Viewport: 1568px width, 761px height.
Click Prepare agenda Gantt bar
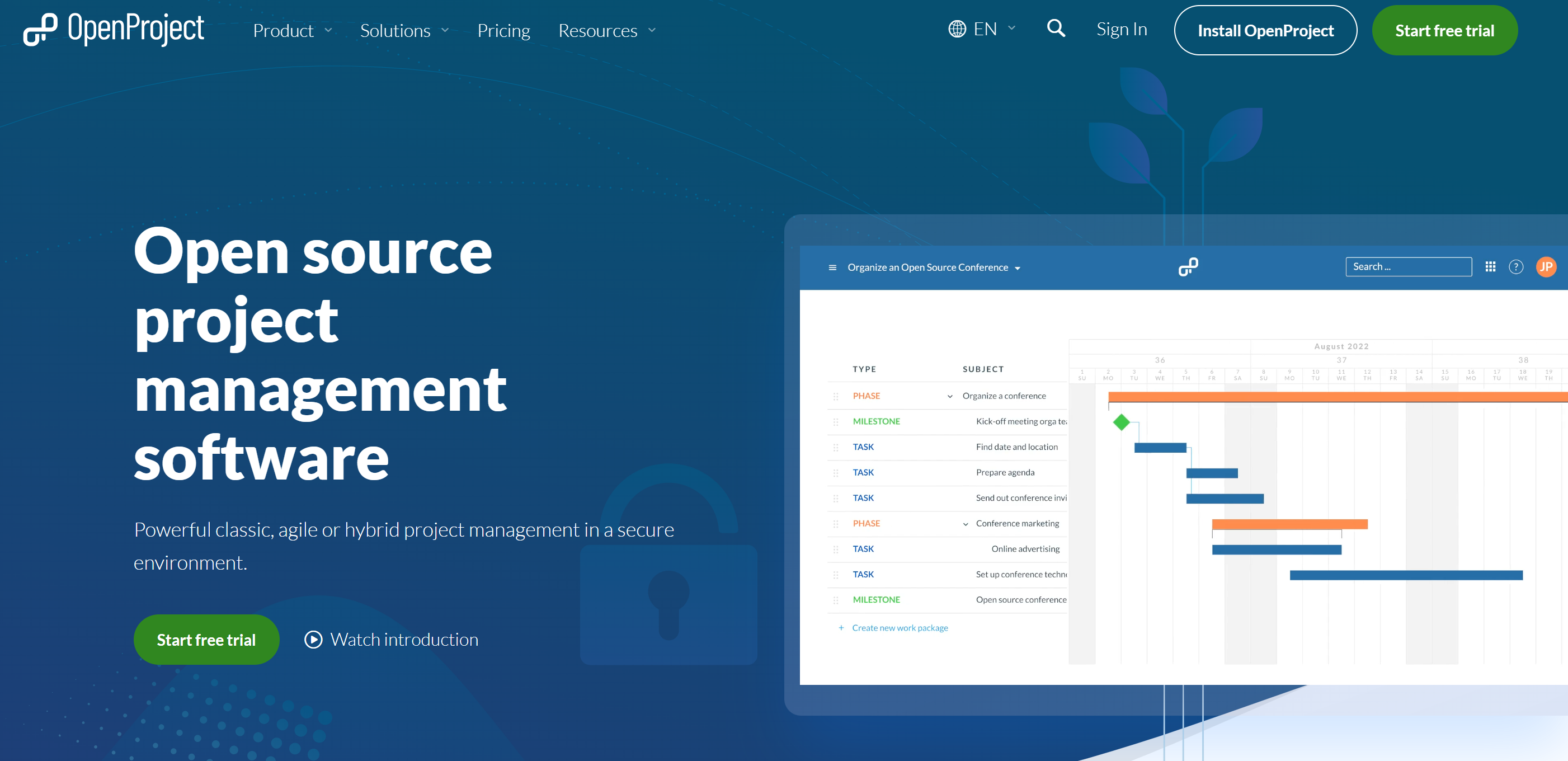pyautogui.click(x=1211, y=473)
